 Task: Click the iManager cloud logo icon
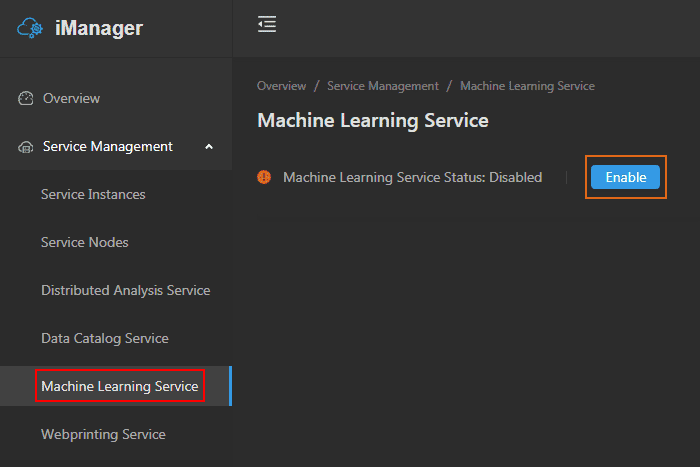click(x=31, y=28)
